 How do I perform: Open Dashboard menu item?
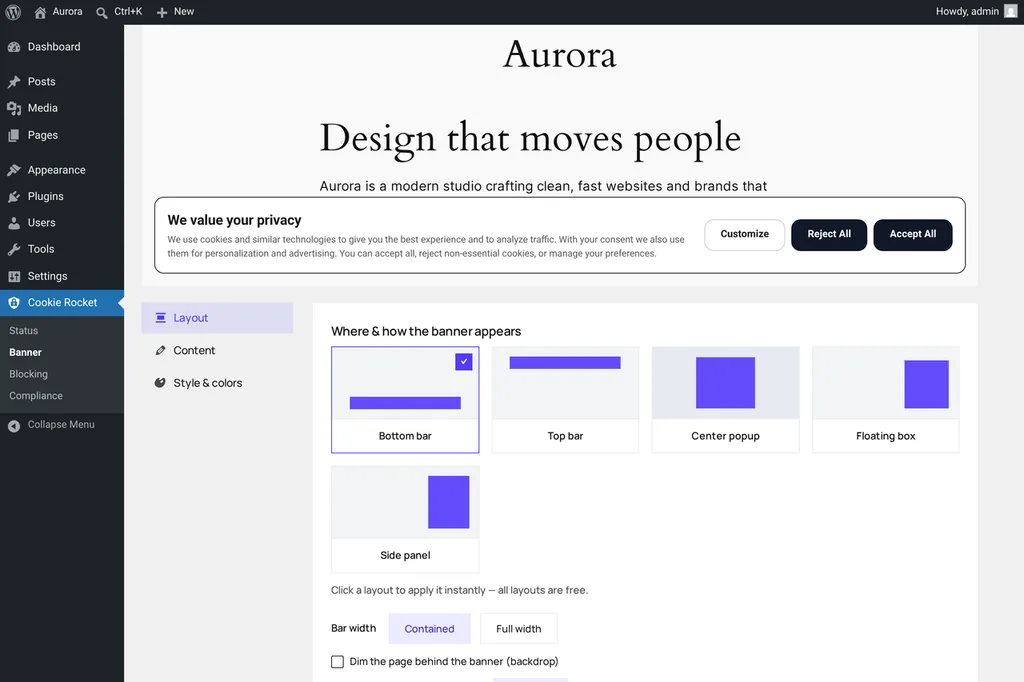[x=62, y=47]
